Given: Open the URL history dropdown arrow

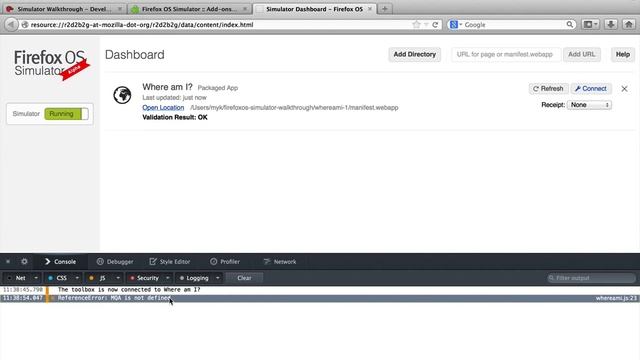Looking at the screenshot, I should [x=426, y=24].
